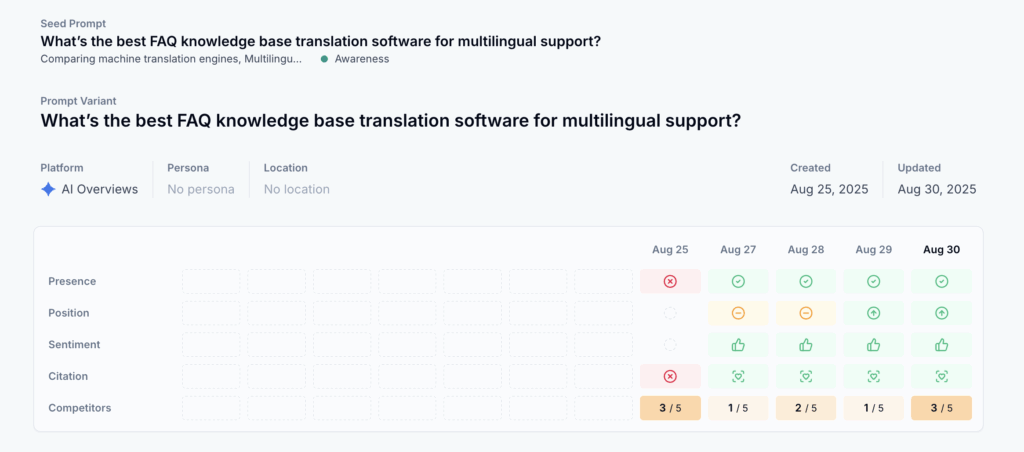This screenshot has width=1024, height=452.
Task: Click the Aug 30 presence checkmark icon
Action: click(x=941, y=282)
